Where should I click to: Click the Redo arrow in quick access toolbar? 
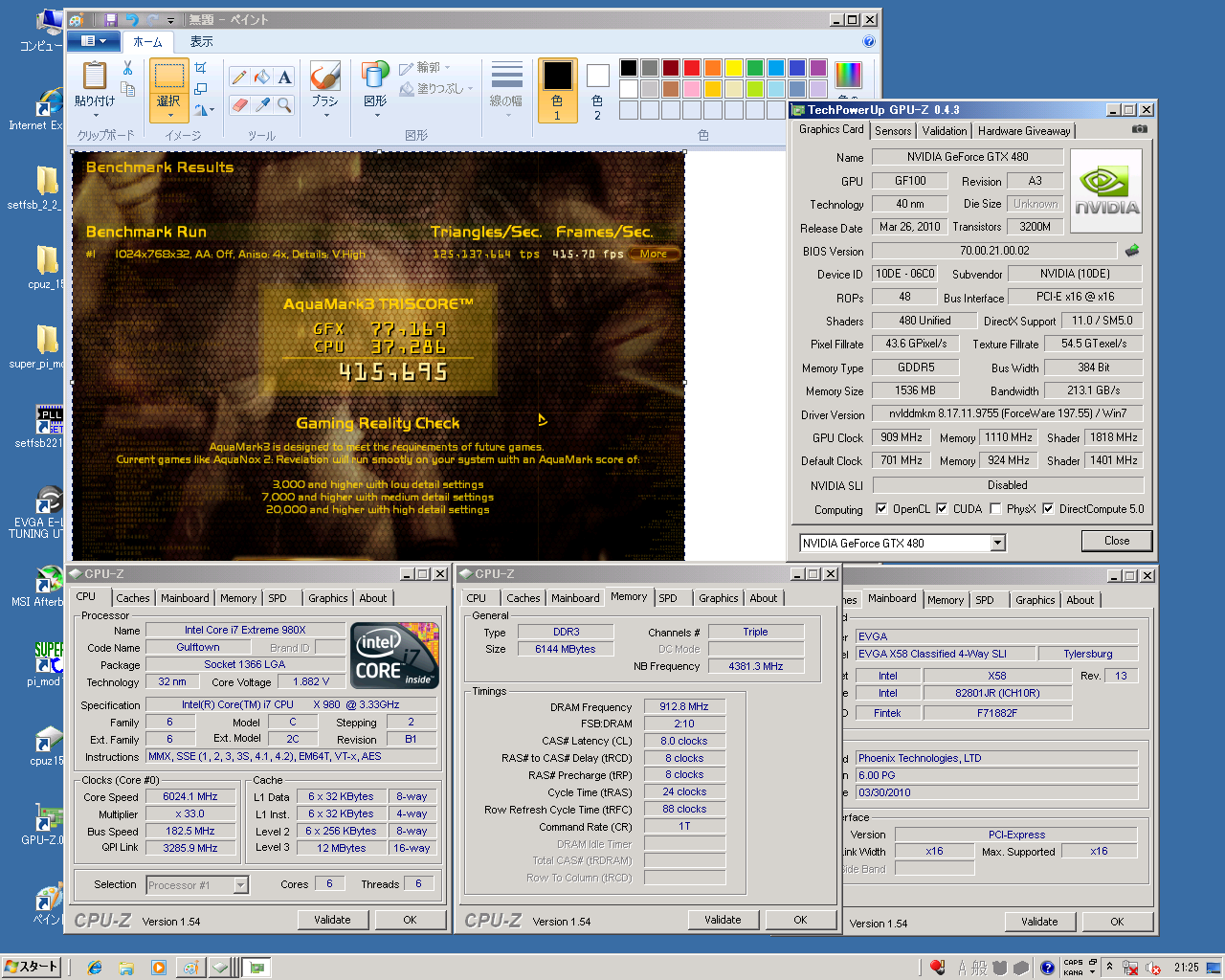coord(153,19)
